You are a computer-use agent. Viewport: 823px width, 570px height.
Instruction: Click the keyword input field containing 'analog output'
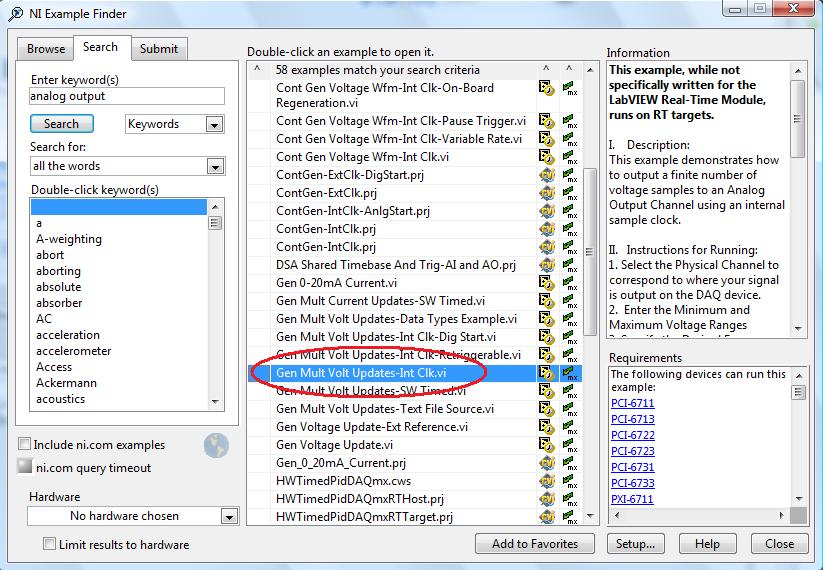(x=127, y=96)
